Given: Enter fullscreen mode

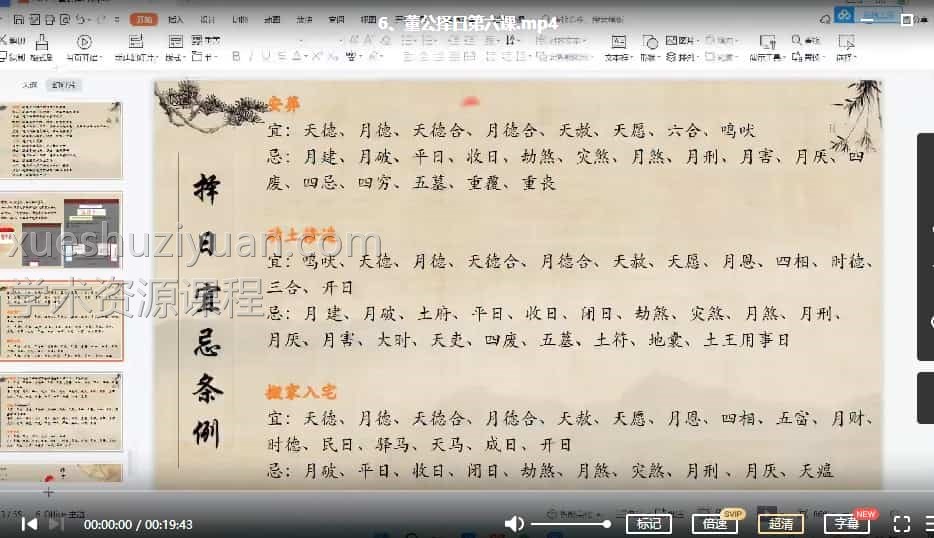Looking at the screenshot, I should click(x=901, y=523).
